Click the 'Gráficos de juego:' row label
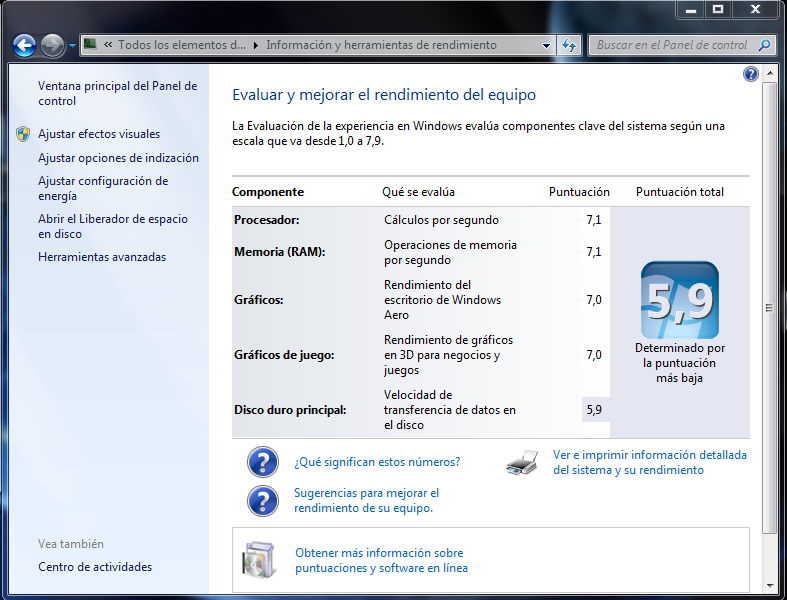This screenshot has width=787, height=600. pos(284,355)
